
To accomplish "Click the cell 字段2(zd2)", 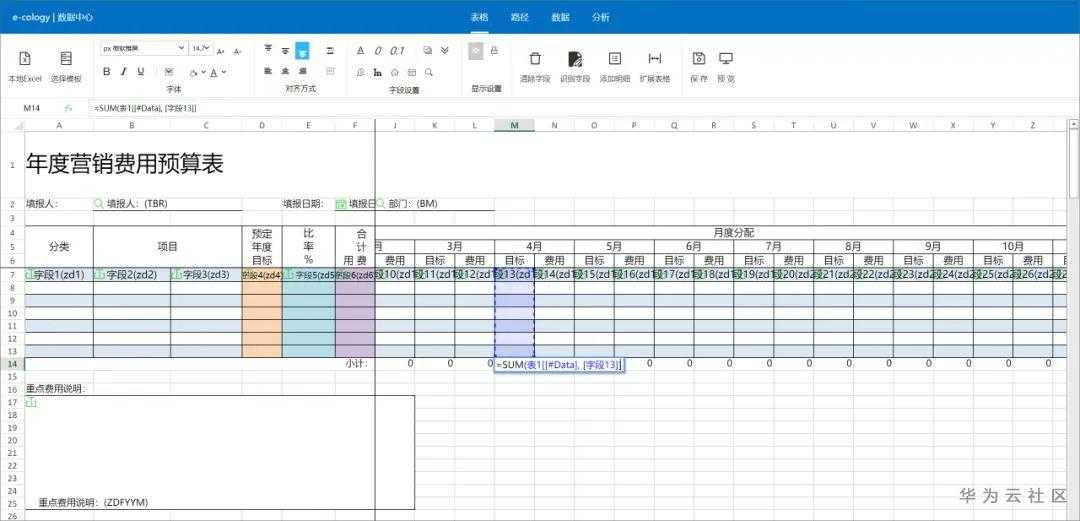I will tap(132, 274).
